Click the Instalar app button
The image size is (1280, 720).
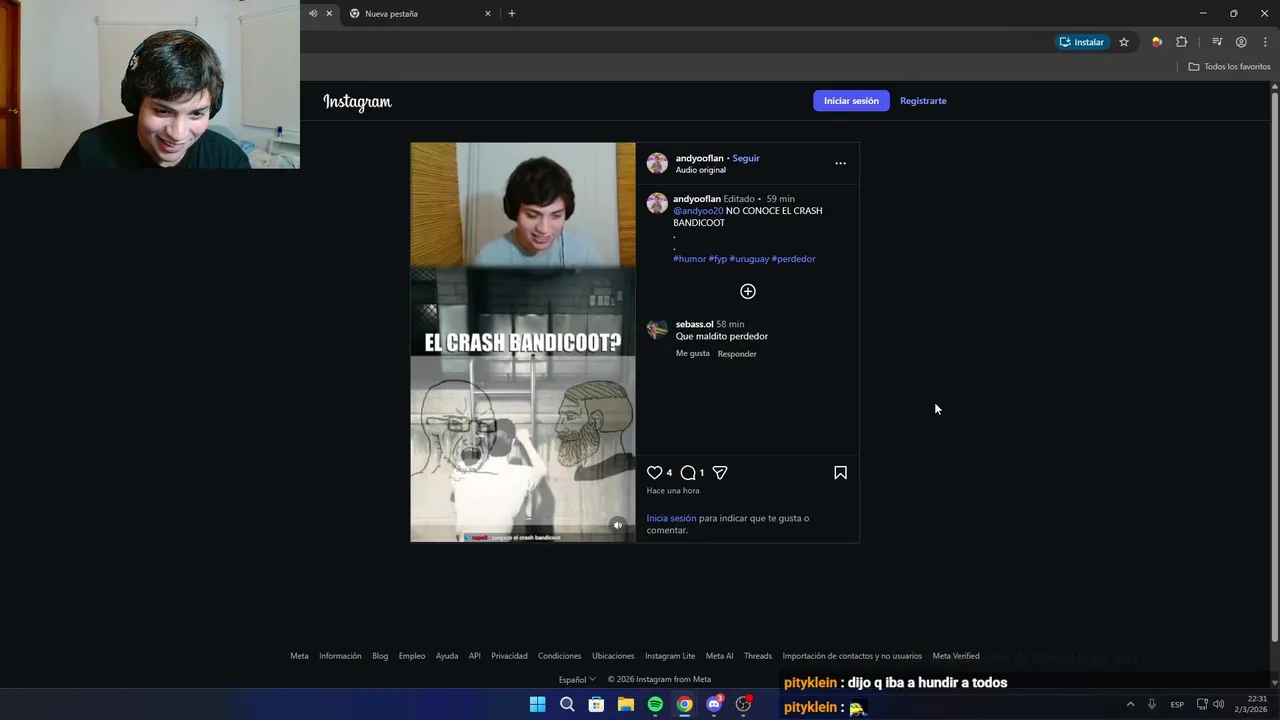1082,42
